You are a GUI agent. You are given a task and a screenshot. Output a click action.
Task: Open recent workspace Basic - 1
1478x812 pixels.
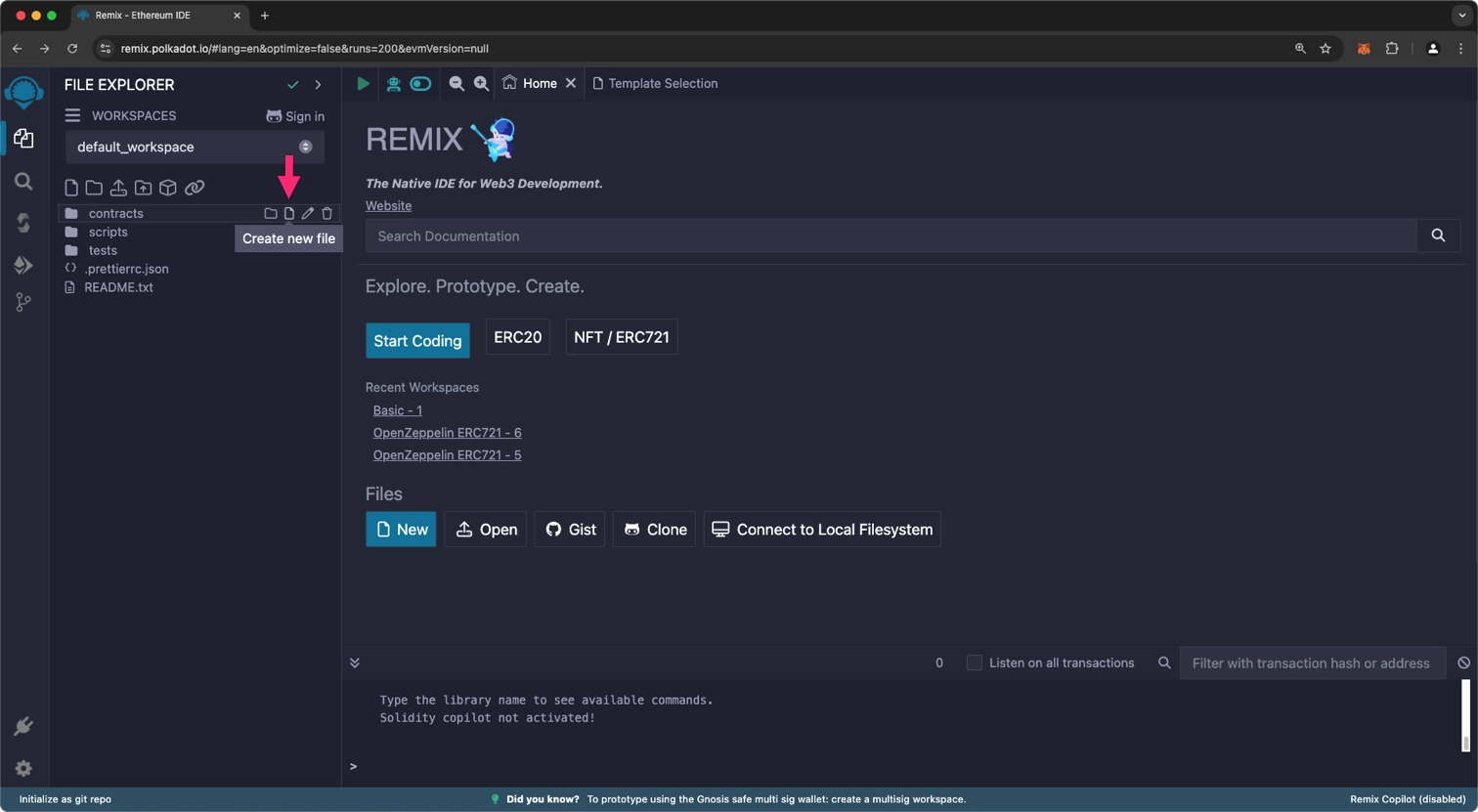[397, 410]
